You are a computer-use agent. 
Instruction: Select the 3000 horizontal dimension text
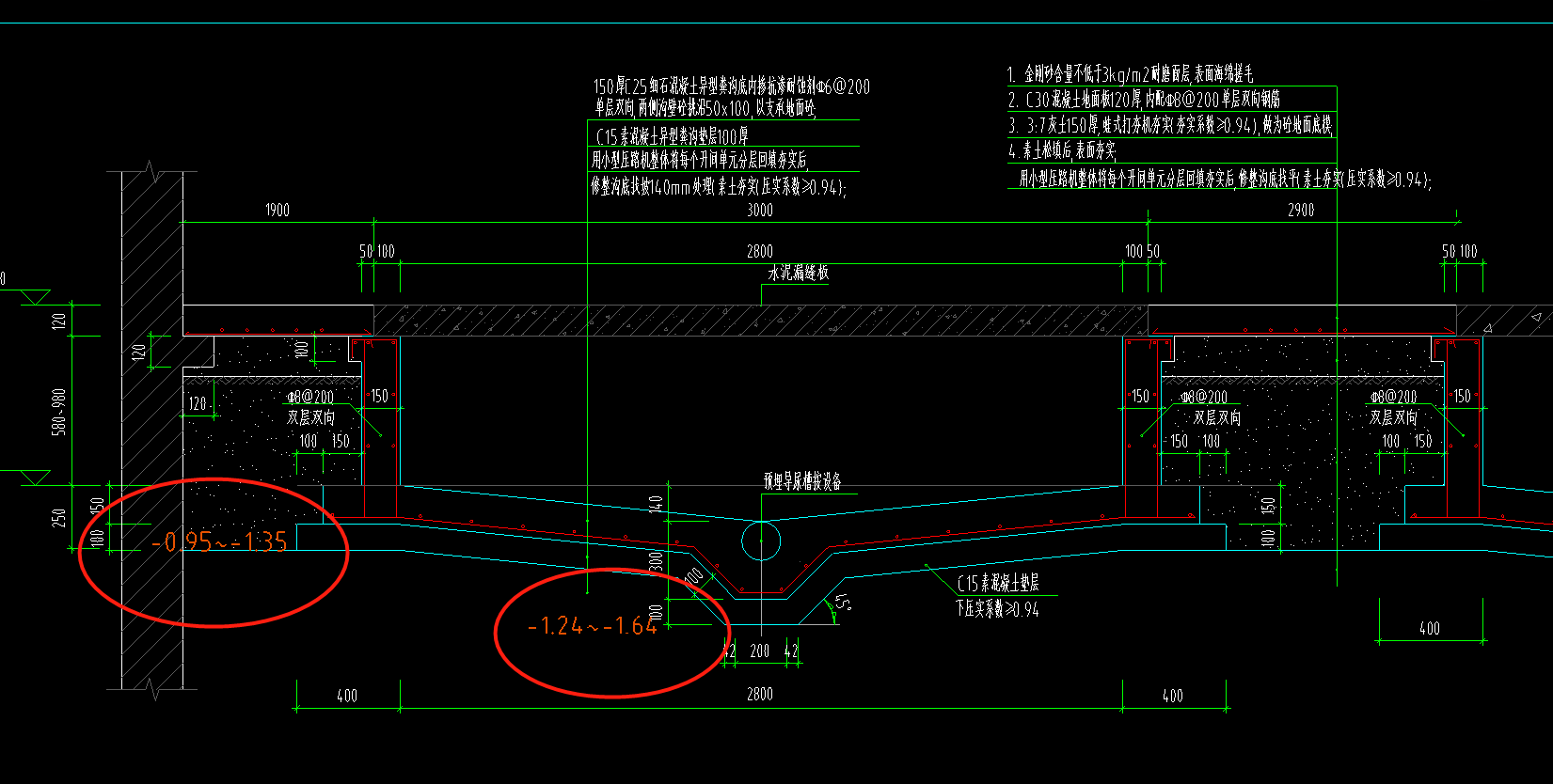760,211
